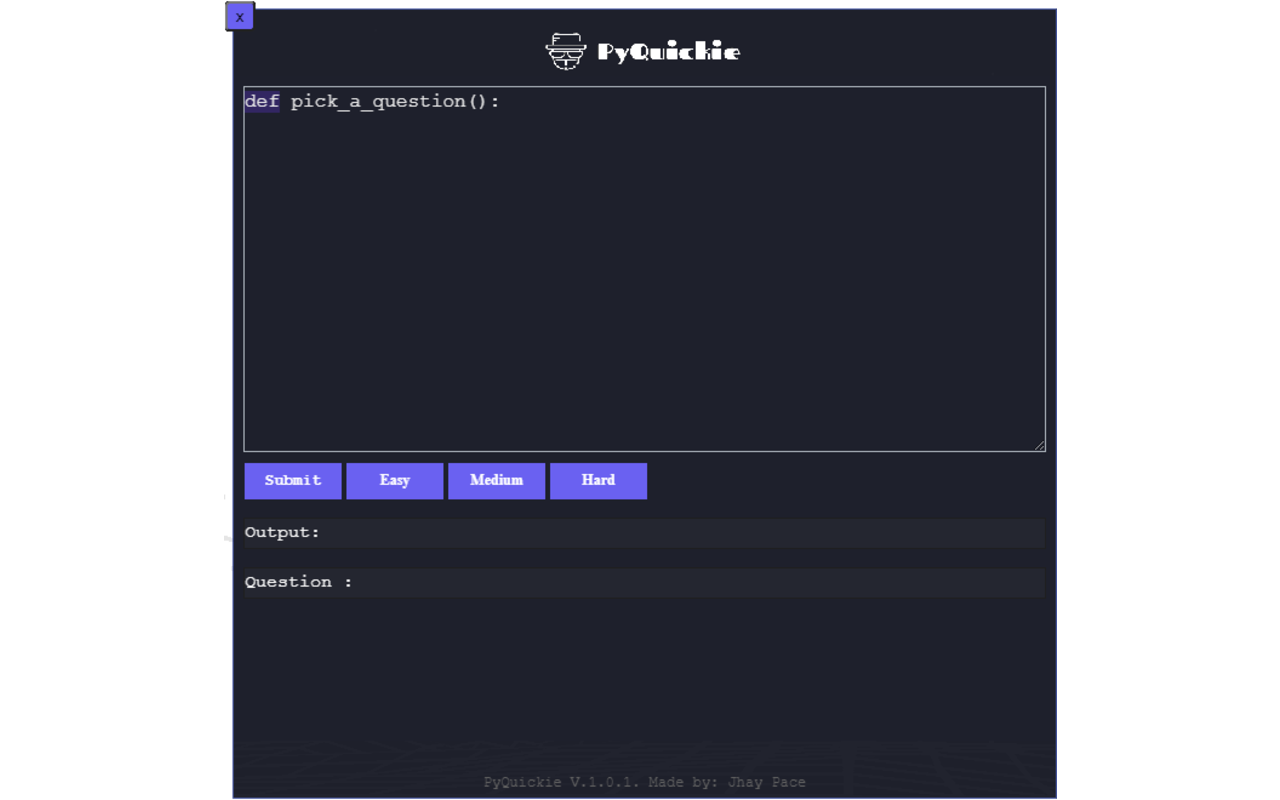Close the PyQuickie popup with X
The width and height of the screenshot is (1280, 800).
pyautogui.click(x=240, y=17)
